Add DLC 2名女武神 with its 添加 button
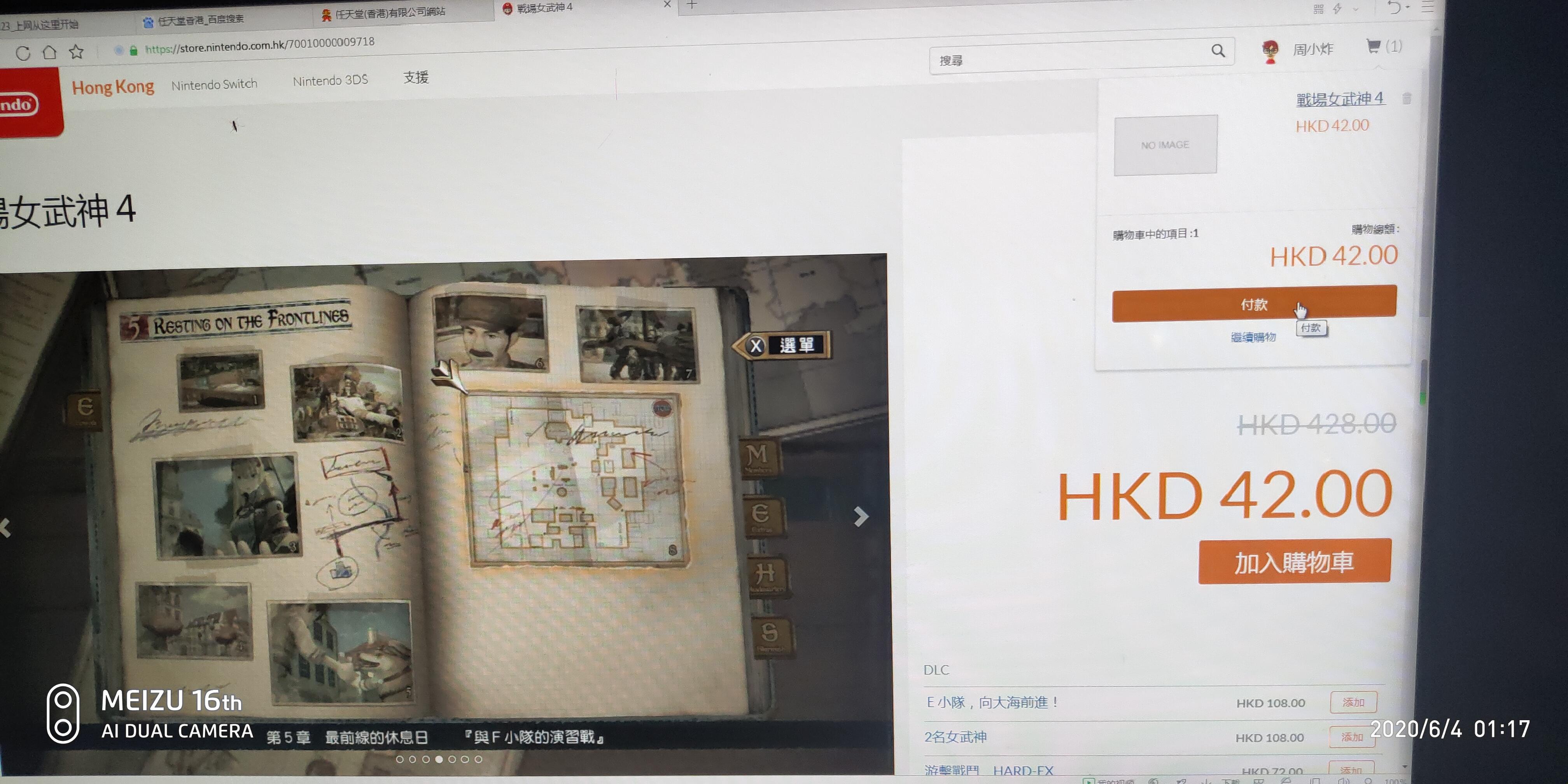The height and width of the screenshot is (784, 1568). click(x=1352, y=737)
